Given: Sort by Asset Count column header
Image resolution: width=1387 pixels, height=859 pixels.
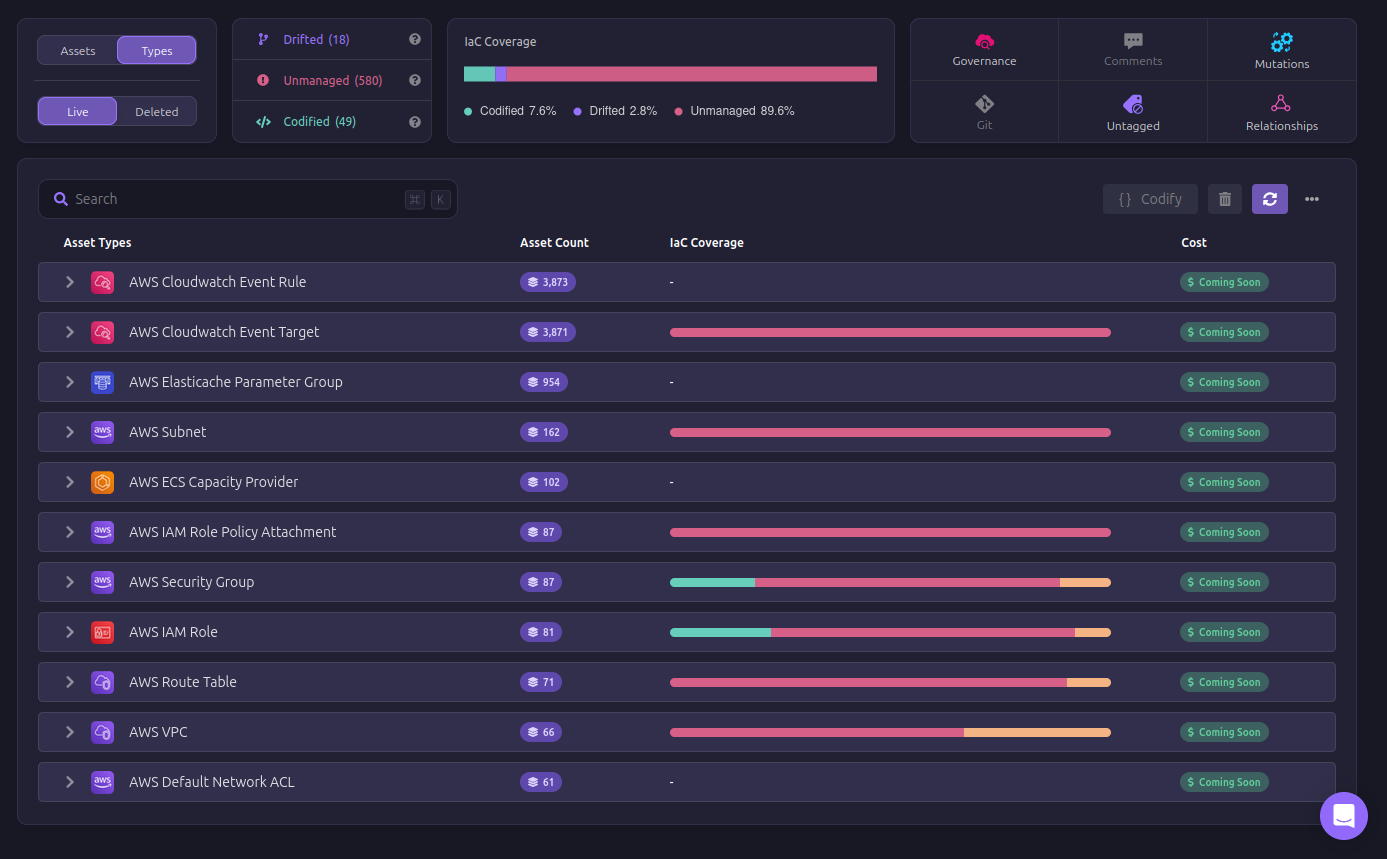Looking at the screenshot, I should click(554, 243).
